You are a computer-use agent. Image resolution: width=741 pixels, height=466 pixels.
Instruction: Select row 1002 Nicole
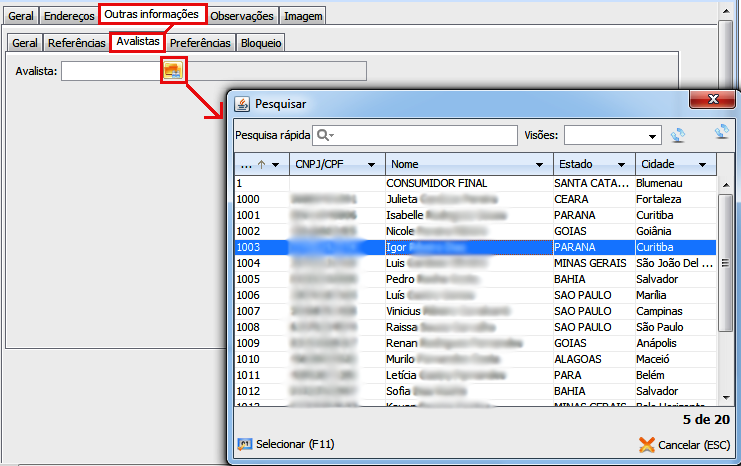(x=475, y=232)
